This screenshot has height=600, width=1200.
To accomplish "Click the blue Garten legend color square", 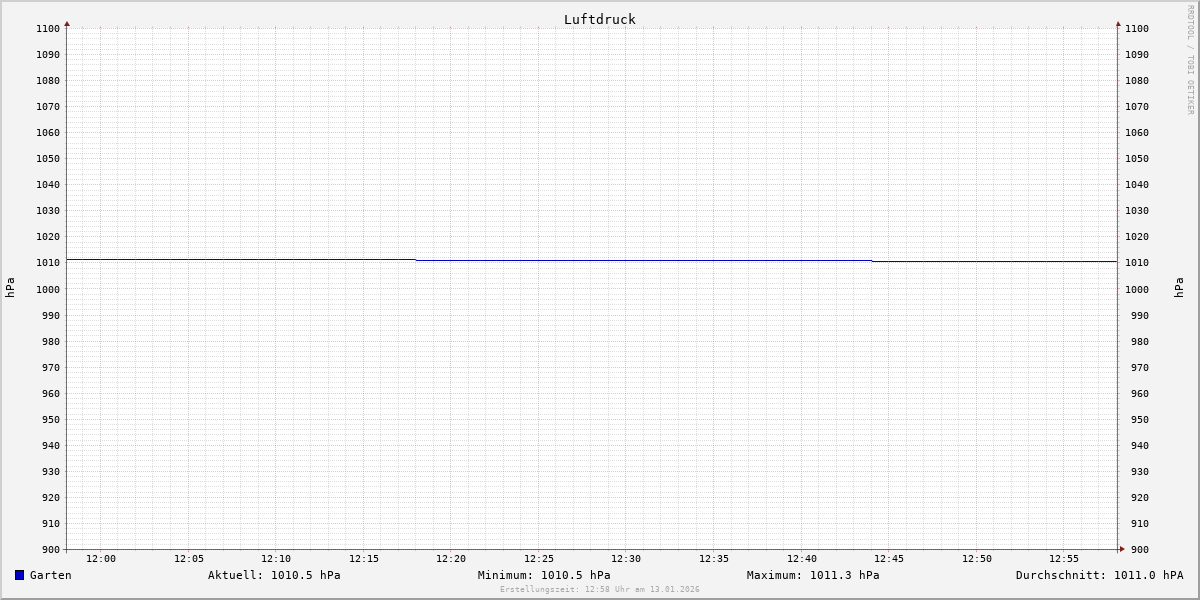I will click(19, 575).
